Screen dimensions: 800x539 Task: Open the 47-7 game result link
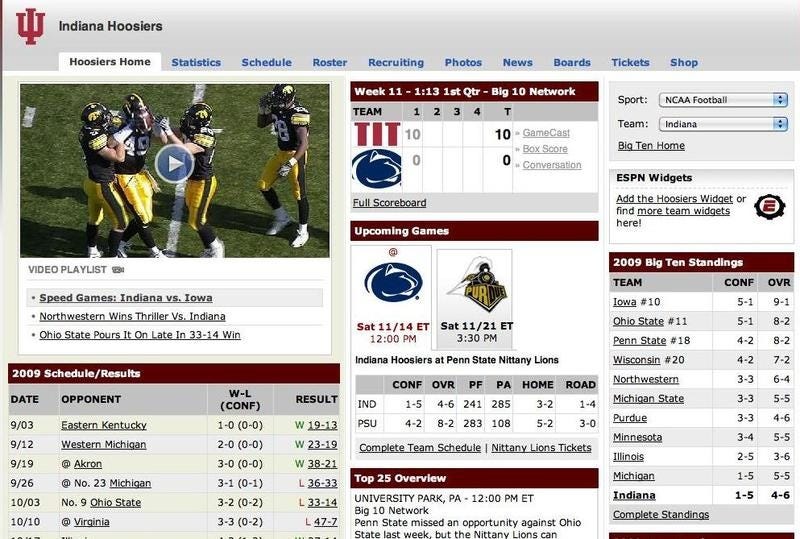(x=325, y=522)
